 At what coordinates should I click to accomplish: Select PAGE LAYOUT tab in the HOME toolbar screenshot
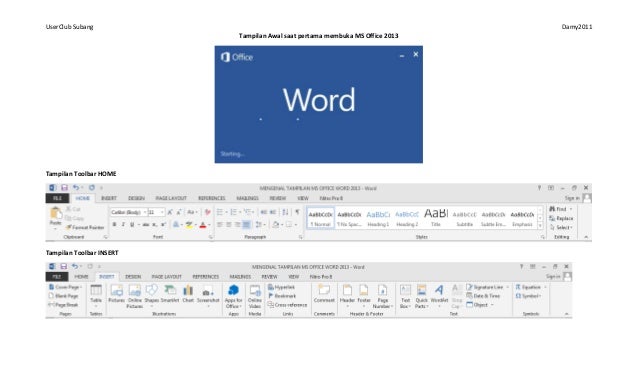[171, 198]
